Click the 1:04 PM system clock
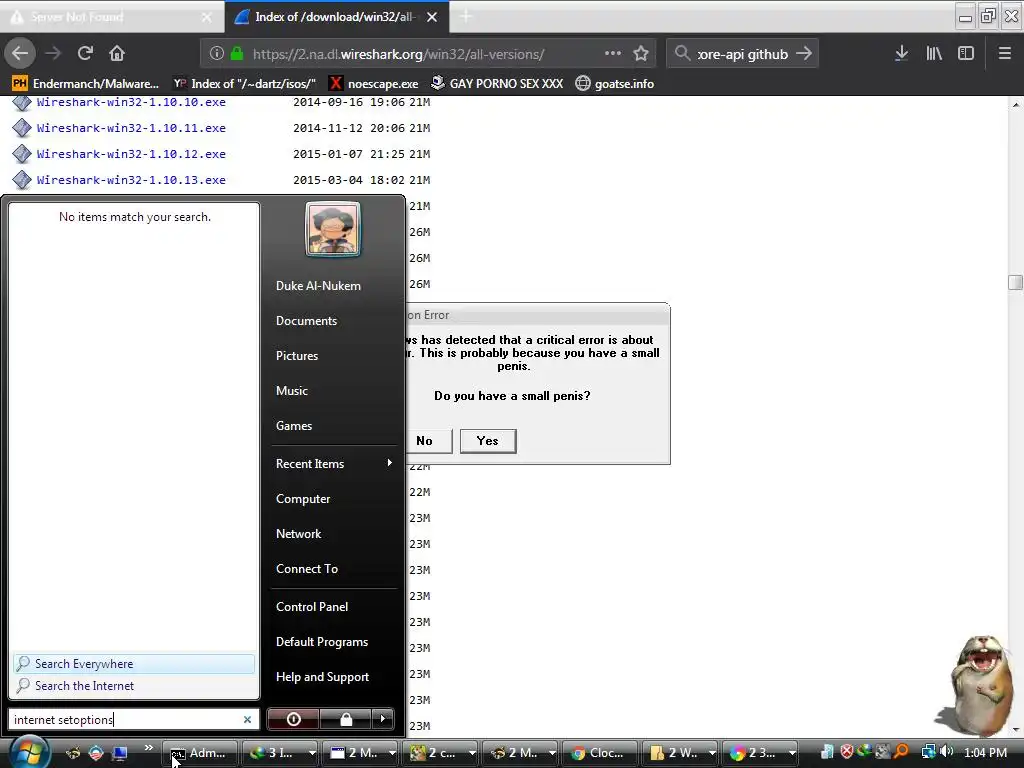The image size is (1024, 768). [x=985, y=752]
